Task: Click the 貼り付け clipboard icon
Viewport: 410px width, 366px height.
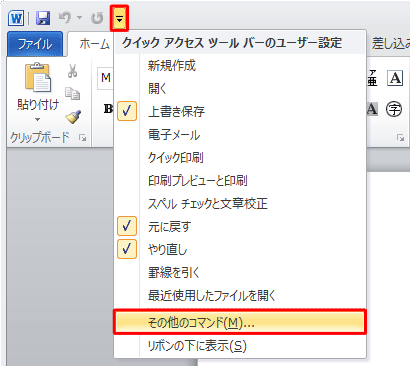Action: click(38, 78)
